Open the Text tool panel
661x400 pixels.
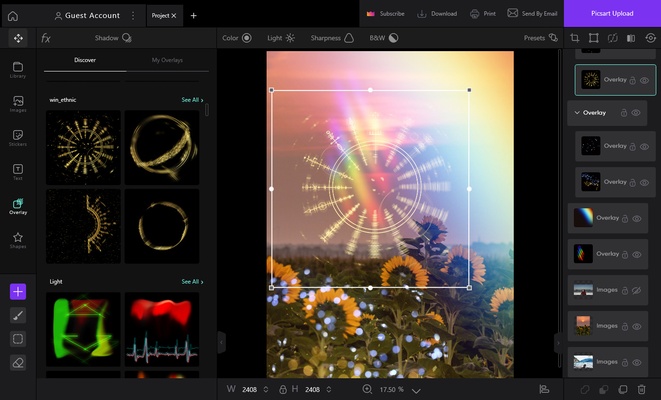pyautogui.click(x=18, y=172)
